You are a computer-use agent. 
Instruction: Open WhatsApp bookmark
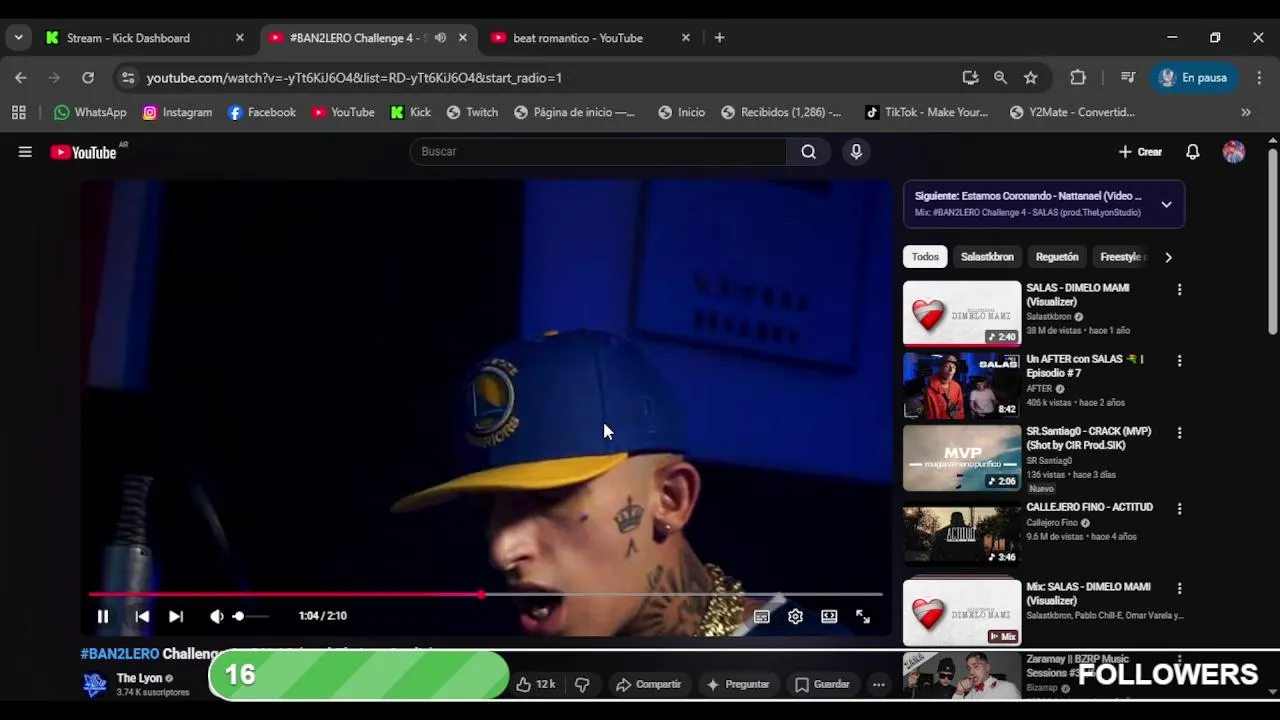[x=90, y=112]
